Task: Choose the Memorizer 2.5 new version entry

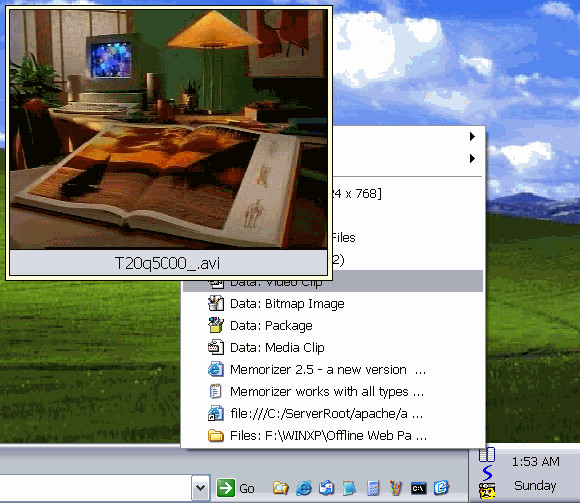Action: [x=333, y=369]
